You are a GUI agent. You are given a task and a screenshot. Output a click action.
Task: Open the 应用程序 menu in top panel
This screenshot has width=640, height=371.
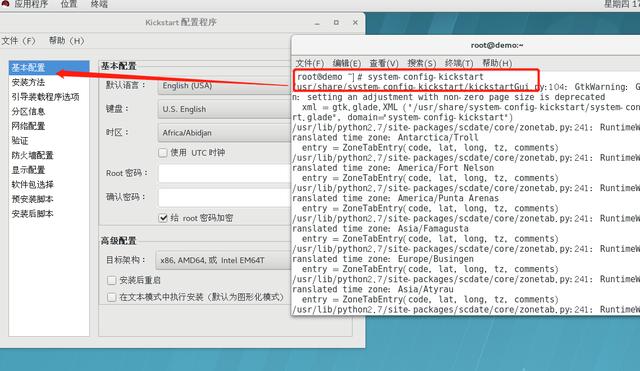[x=31, y=4]
